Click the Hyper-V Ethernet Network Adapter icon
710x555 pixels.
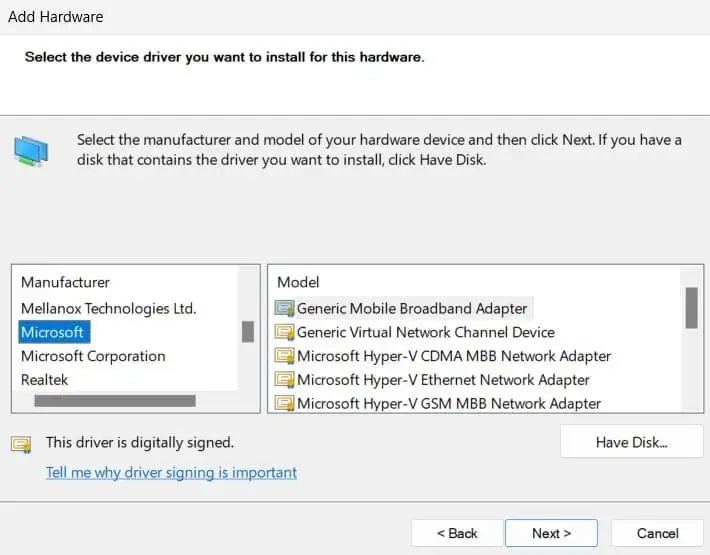pyautogui.click(x=284, y=380)
